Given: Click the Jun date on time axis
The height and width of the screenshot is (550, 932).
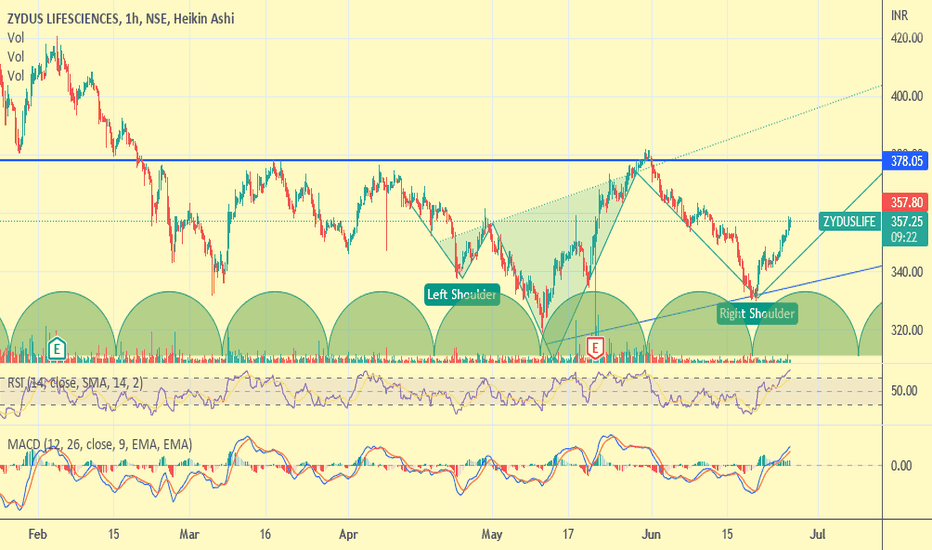Looking at the screenshot, I should coord(651,535).
